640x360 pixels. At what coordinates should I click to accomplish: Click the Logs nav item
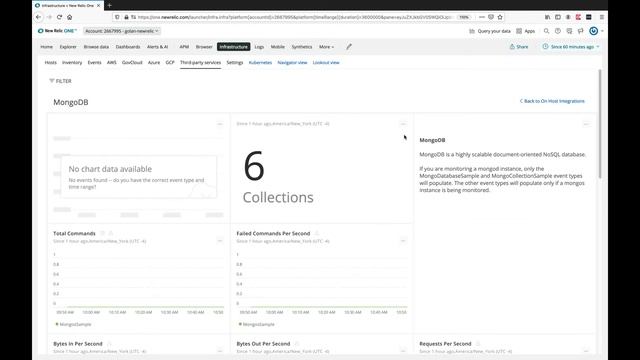point(259,47)
